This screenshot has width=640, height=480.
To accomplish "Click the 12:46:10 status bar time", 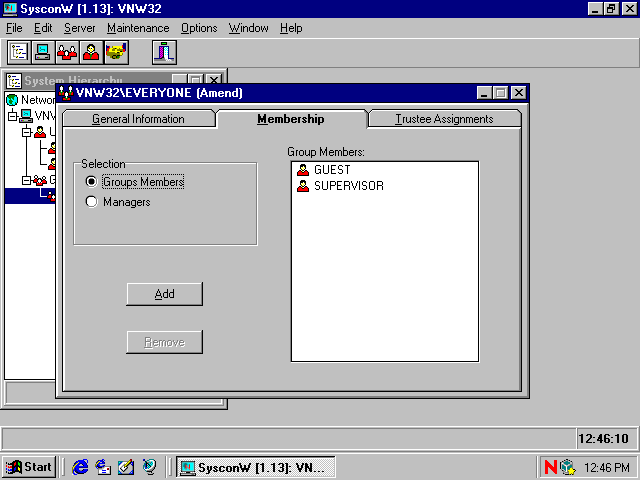I will pyautogui.click(x=603, y=439).
